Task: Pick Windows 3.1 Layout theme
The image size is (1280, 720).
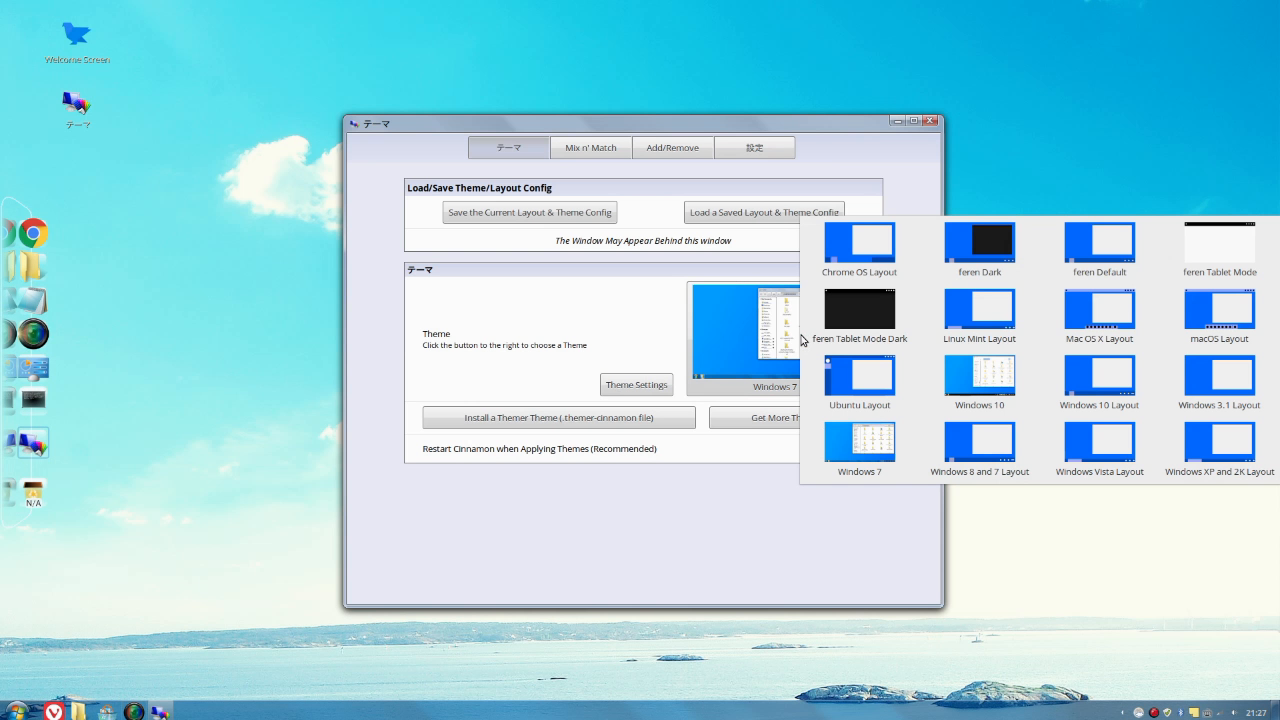Action: pyautogui.click(x=1219, y=383)
